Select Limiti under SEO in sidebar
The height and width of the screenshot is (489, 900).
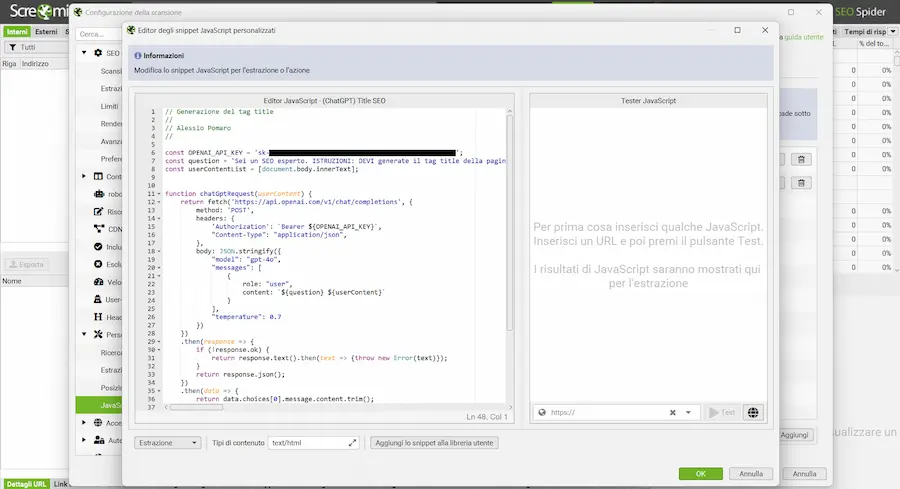pyautogui.click(x=109, y=106)
